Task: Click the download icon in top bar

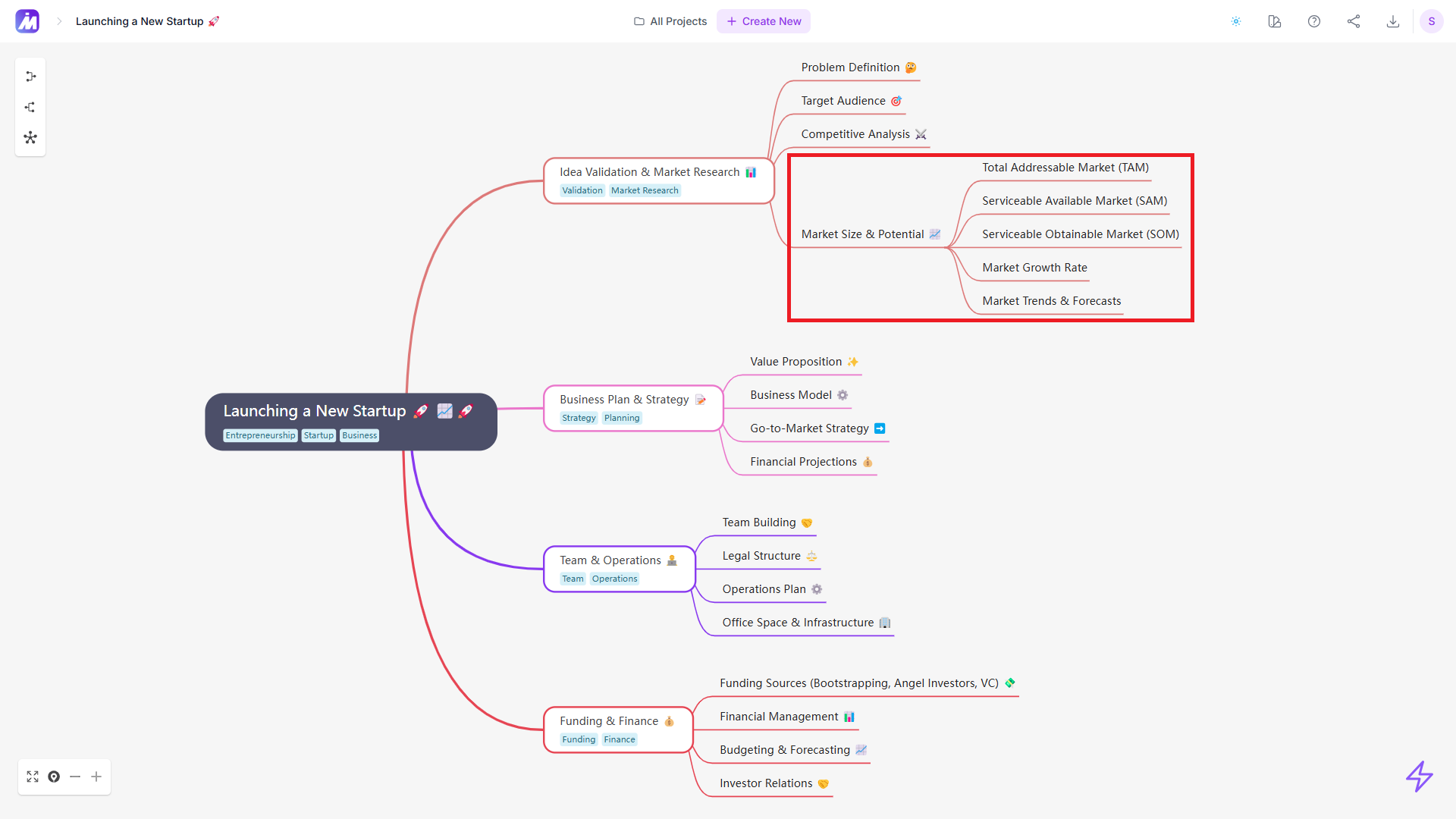Action: 1394,21
